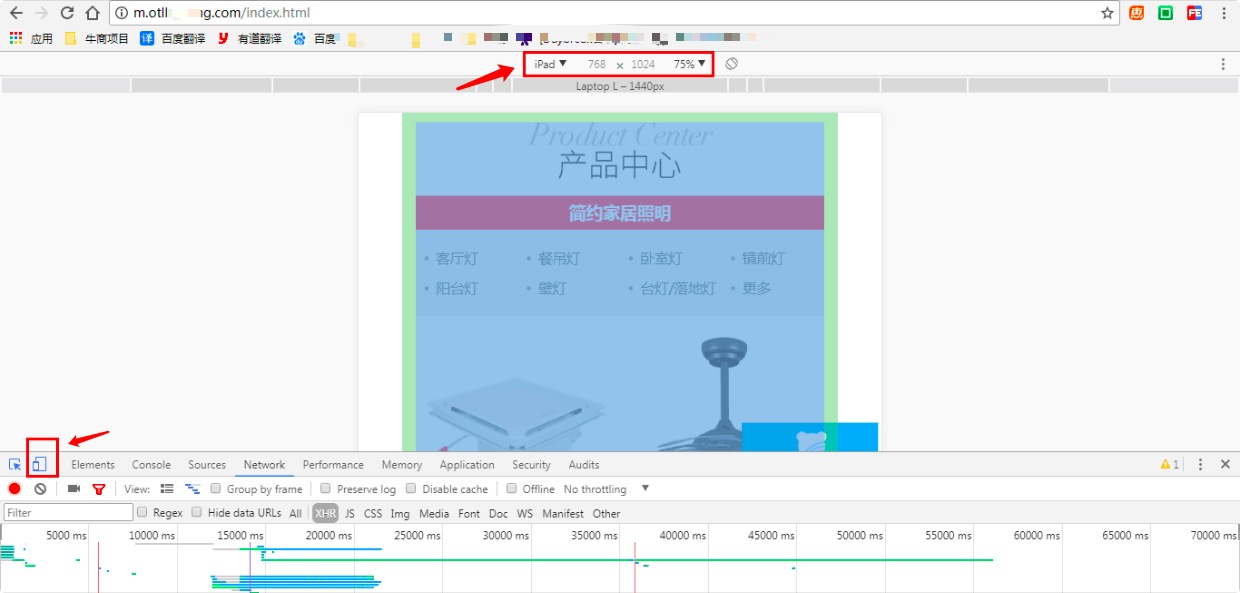
Task: Click the browser forward arrow
Action: 41,13
